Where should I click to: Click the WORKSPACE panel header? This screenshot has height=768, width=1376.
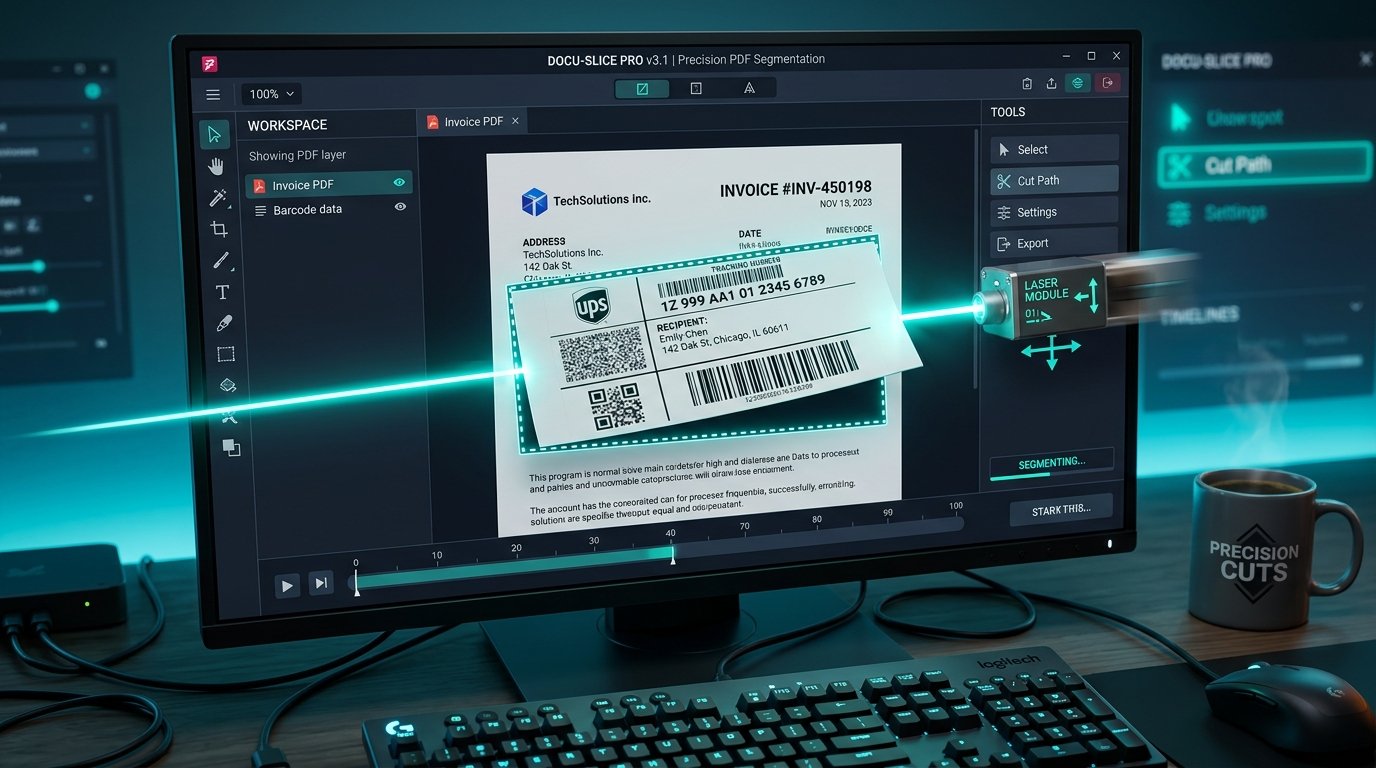[287, 125]
